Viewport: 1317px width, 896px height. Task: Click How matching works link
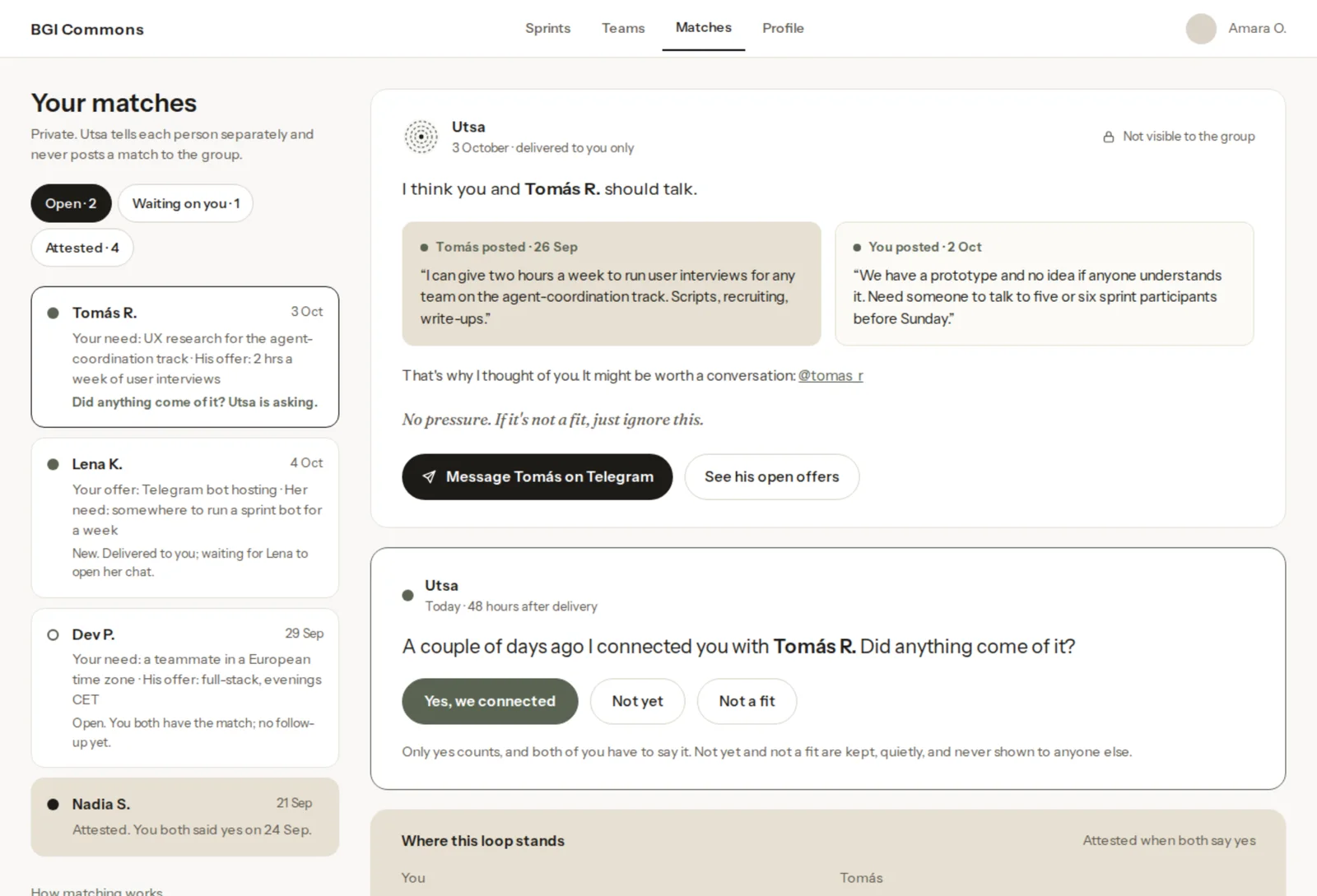point(97,891)
